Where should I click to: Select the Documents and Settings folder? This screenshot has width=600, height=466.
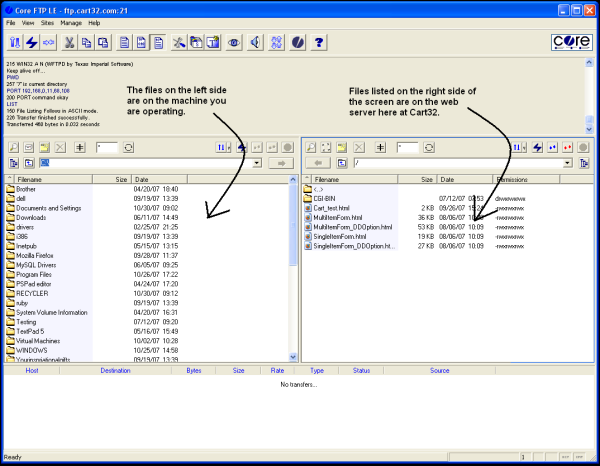coord(49,208)
